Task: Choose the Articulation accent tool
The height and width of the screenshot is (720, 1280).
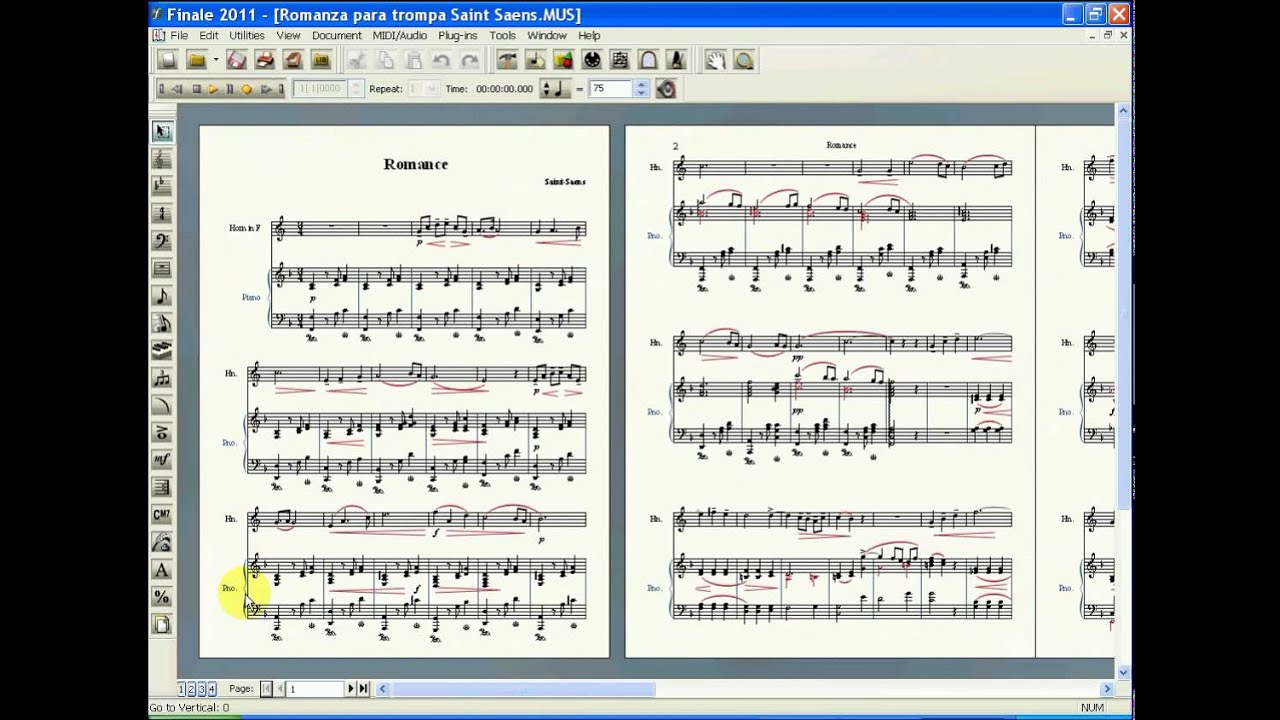Action: pos(161,433)
